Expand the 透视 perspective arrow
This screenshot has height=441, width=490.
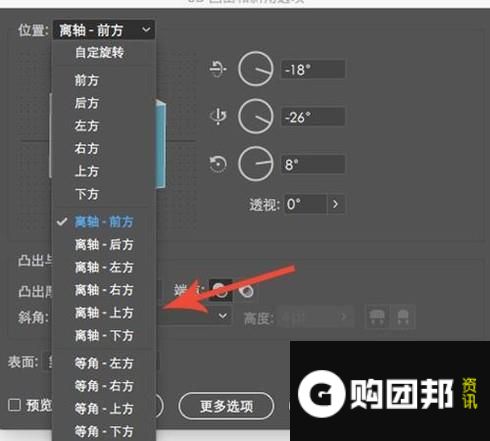tap(335, 204)
